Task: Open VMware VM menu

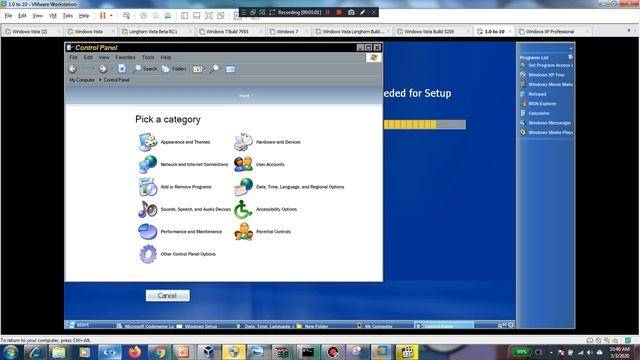Action: [53, 16]
